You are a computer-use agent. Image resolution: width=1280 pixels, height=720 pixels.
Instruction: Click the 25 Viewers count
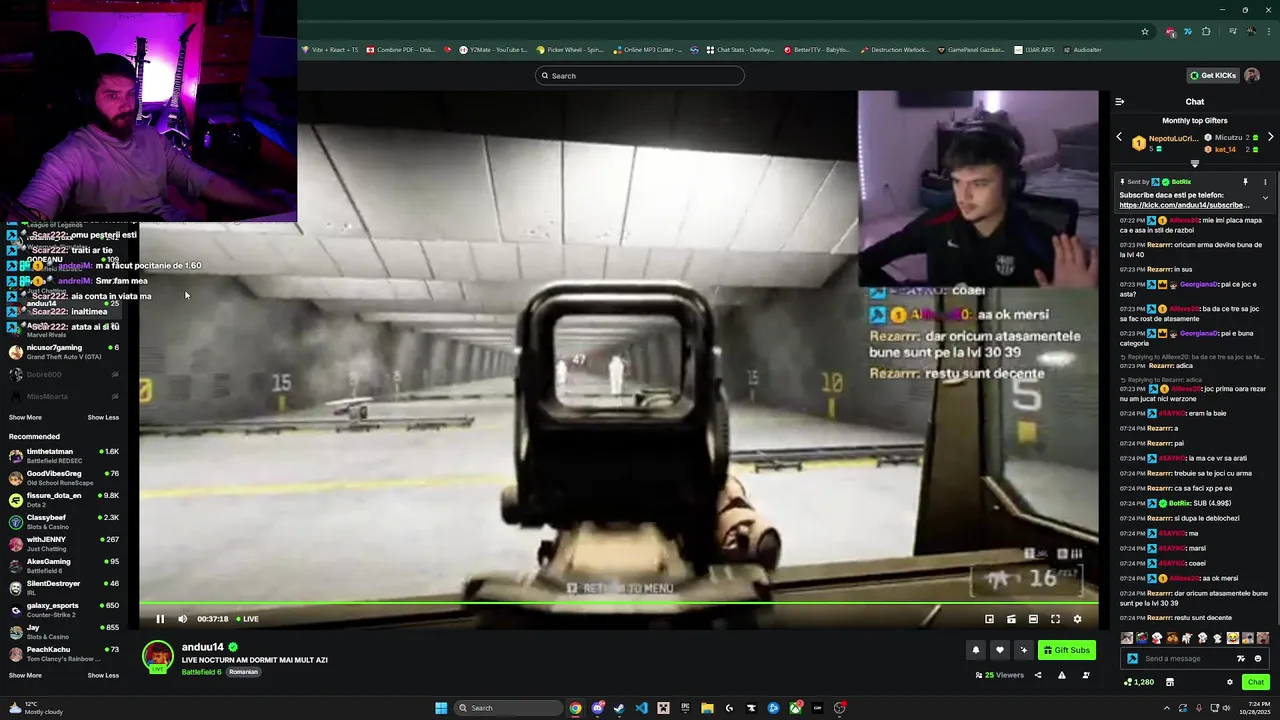(x=1000, y=675)
